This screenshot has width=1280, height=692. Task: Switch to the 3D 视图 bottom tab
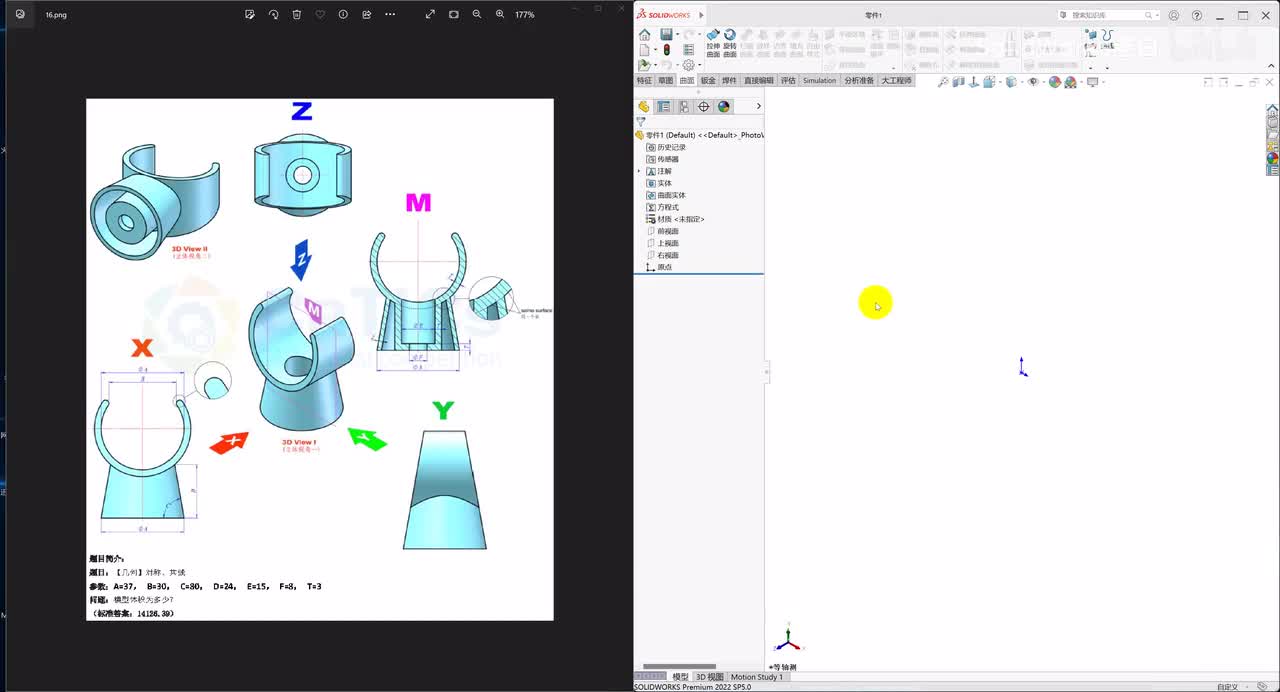709,677
